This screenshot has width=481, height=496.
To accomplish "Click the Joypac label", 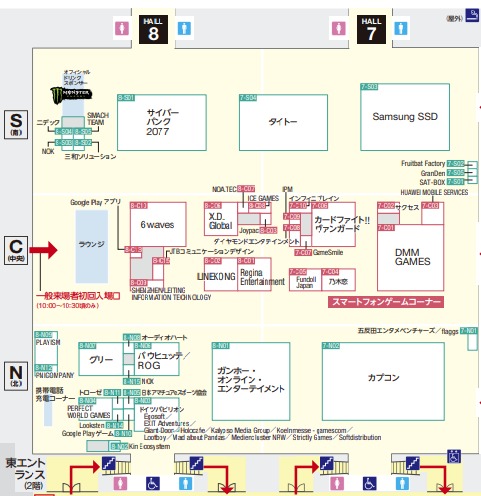I will click(249, 230).
